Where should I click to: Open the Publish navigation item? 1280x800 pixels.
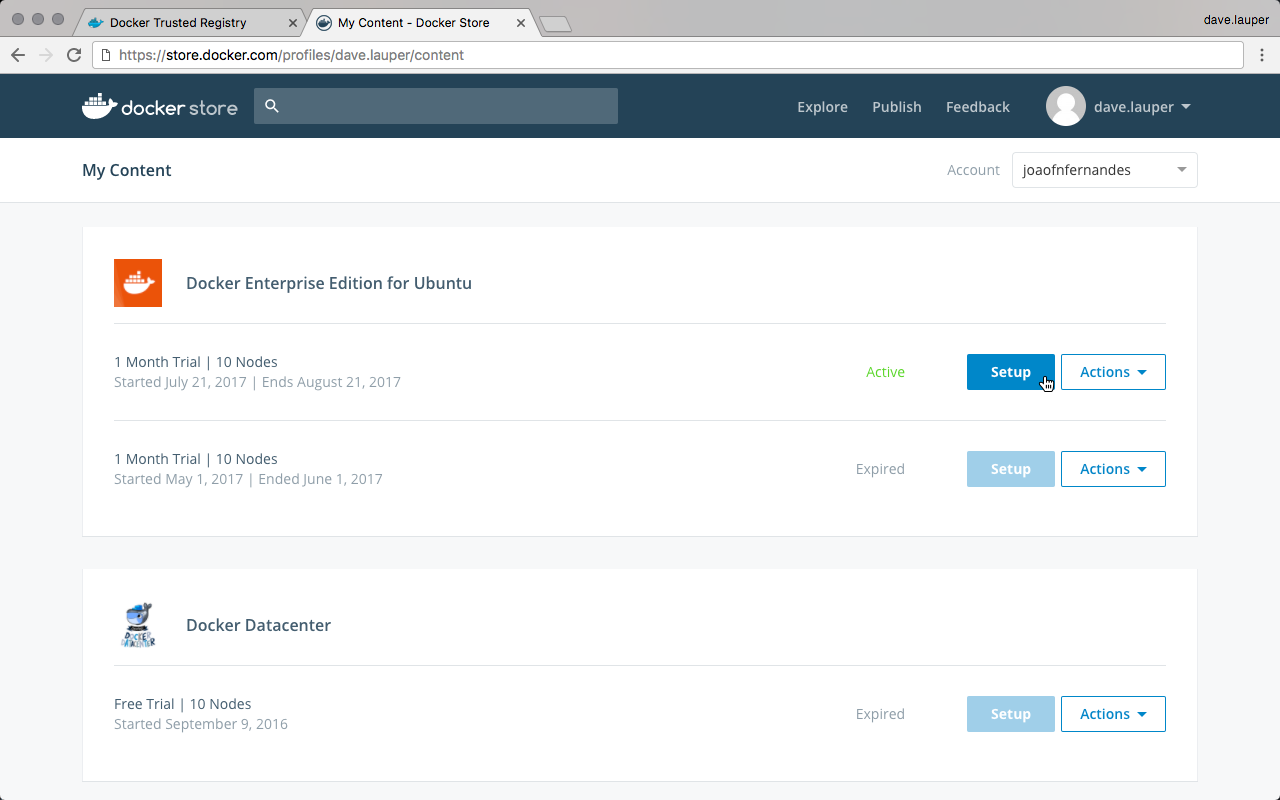click(896, 107)
